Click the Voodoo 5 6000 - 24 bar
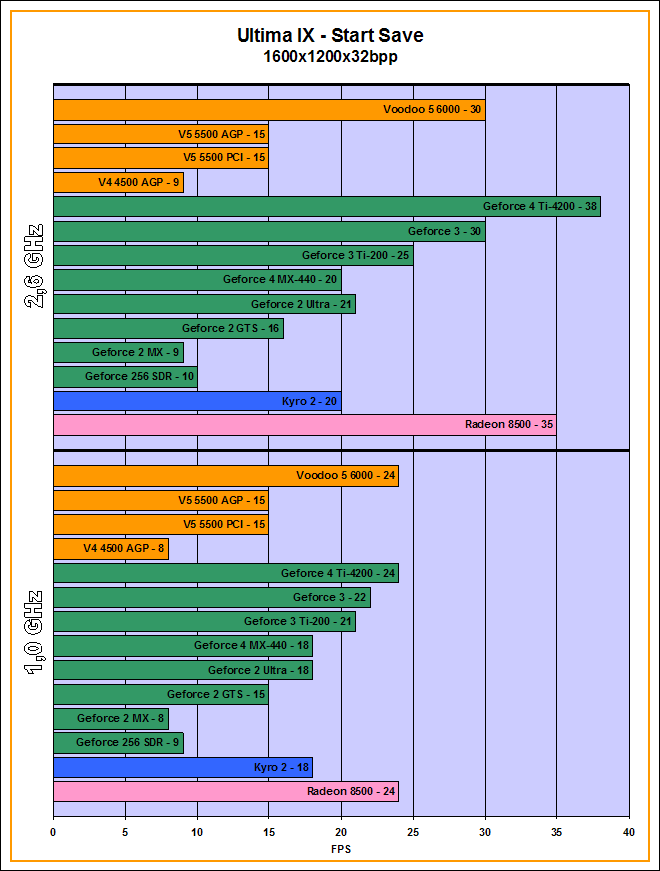Image resolution: width=660 pixels, height=871 pixels. pyautogui.click(x=225, y=476)
